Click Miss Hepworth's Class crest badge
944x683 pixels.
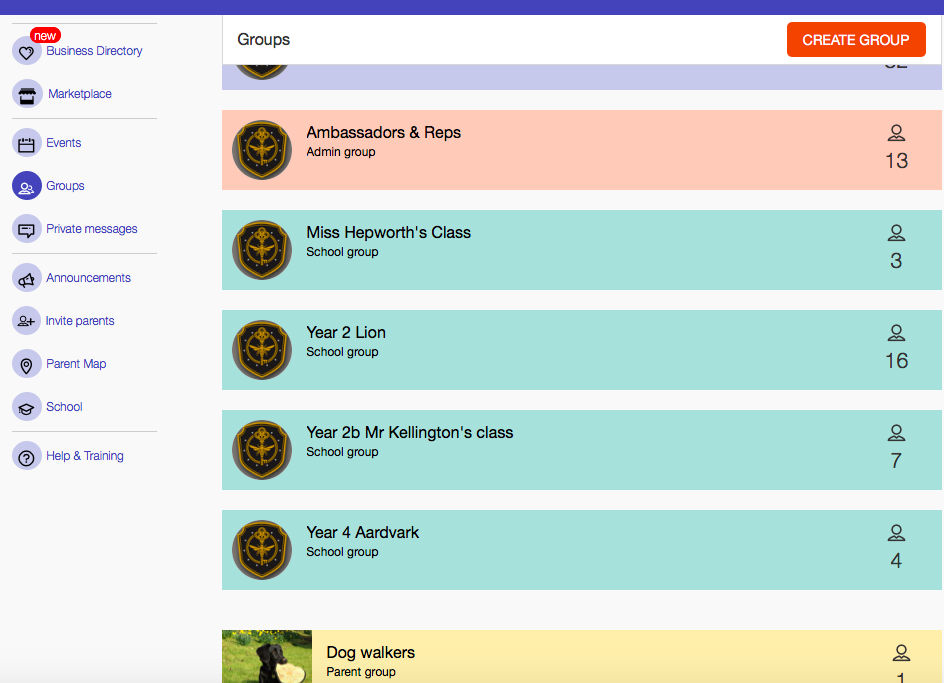pos(262,250)
